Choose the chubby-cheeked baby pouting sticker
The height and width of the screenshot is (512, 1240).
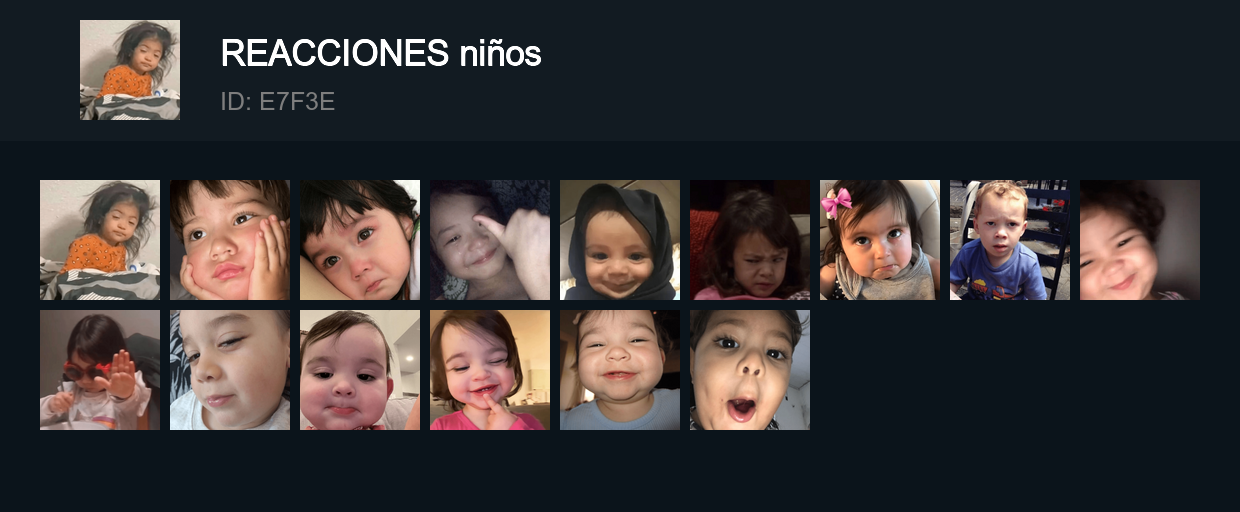[360, 370]
